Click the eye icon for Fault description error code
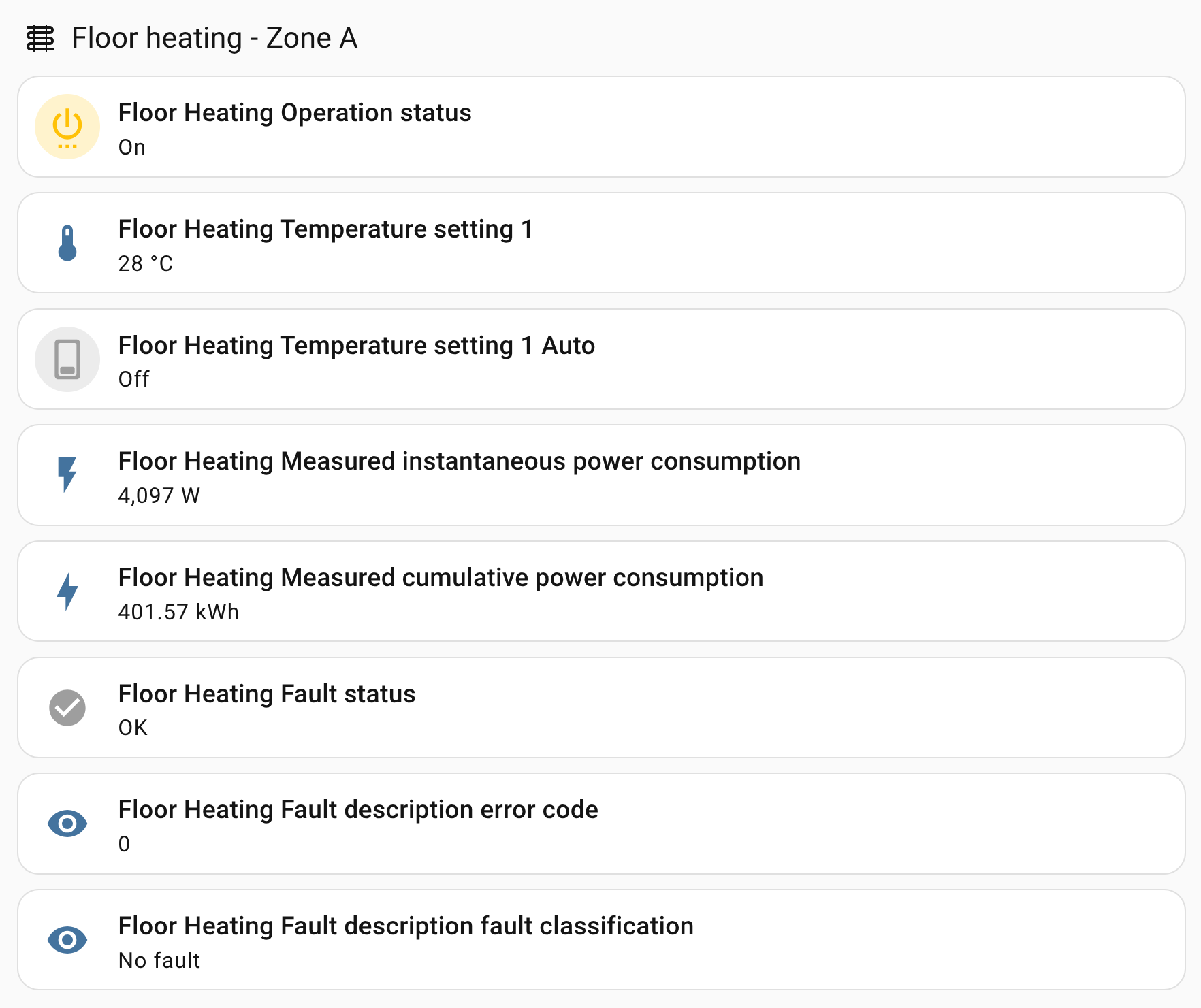This screenshot has width=1201, height=1008. [x=66, y=824]
